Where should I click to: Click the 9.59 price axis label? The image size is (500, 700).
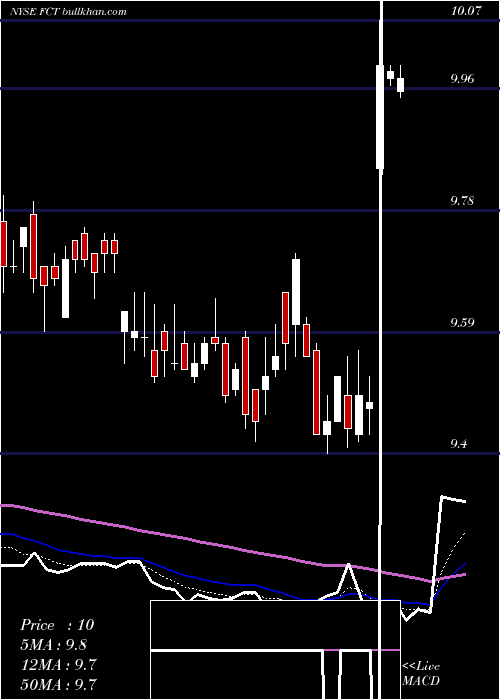462,322
